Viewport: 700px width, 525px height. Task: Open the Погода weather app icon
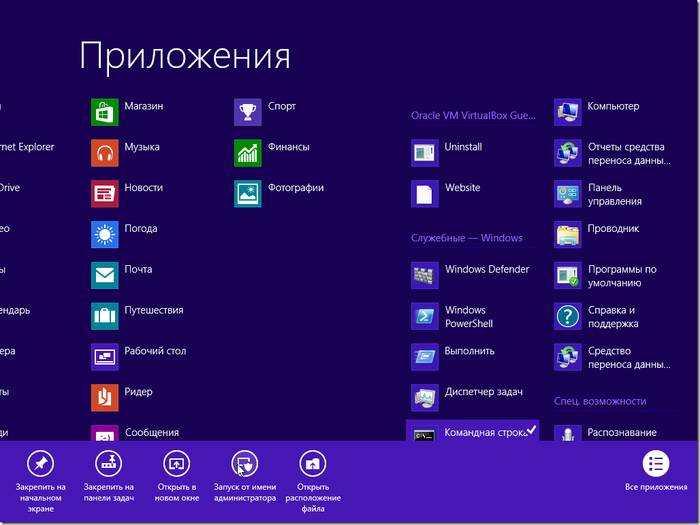coord(105,234)
